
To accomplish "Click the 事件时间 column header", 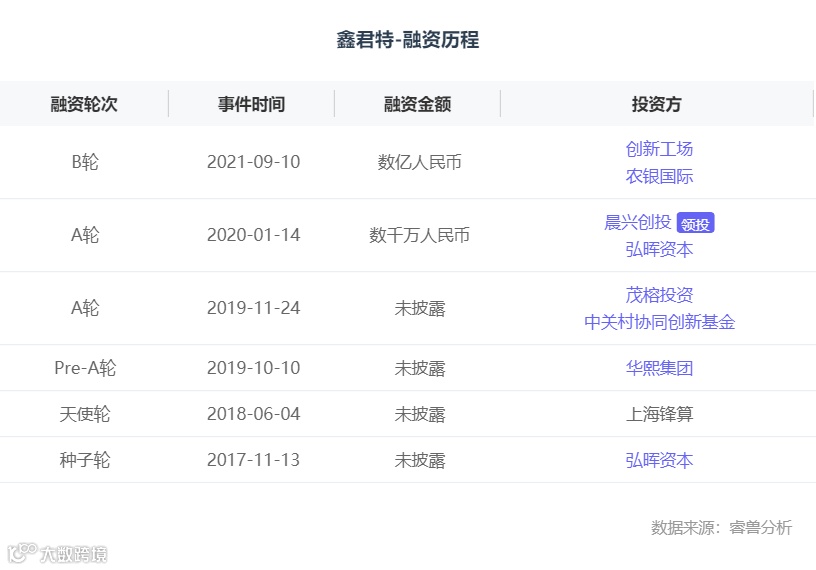I will pyautogui.click(x=251, y=104).
